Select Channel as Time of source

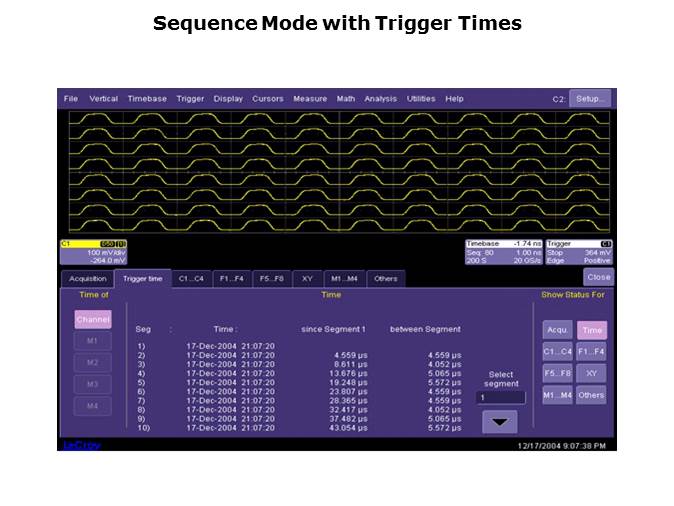point(92,319)
